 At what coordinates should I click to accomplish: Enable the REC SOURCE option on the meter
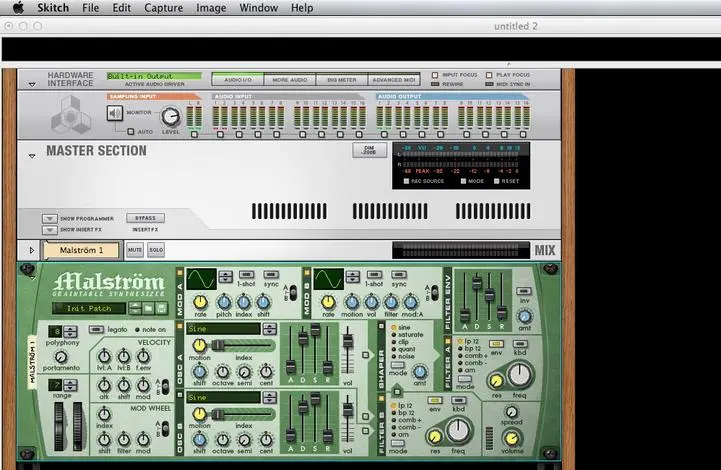click(x=406, y=181)
